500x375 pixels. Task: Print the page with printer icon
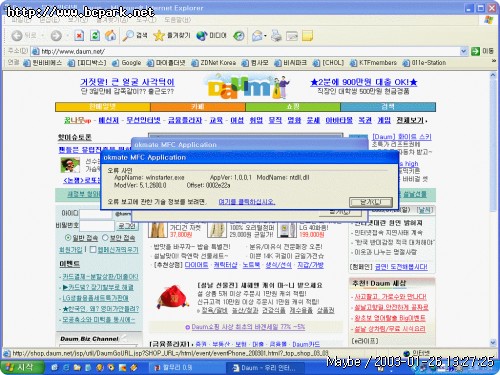click(276, 36)
